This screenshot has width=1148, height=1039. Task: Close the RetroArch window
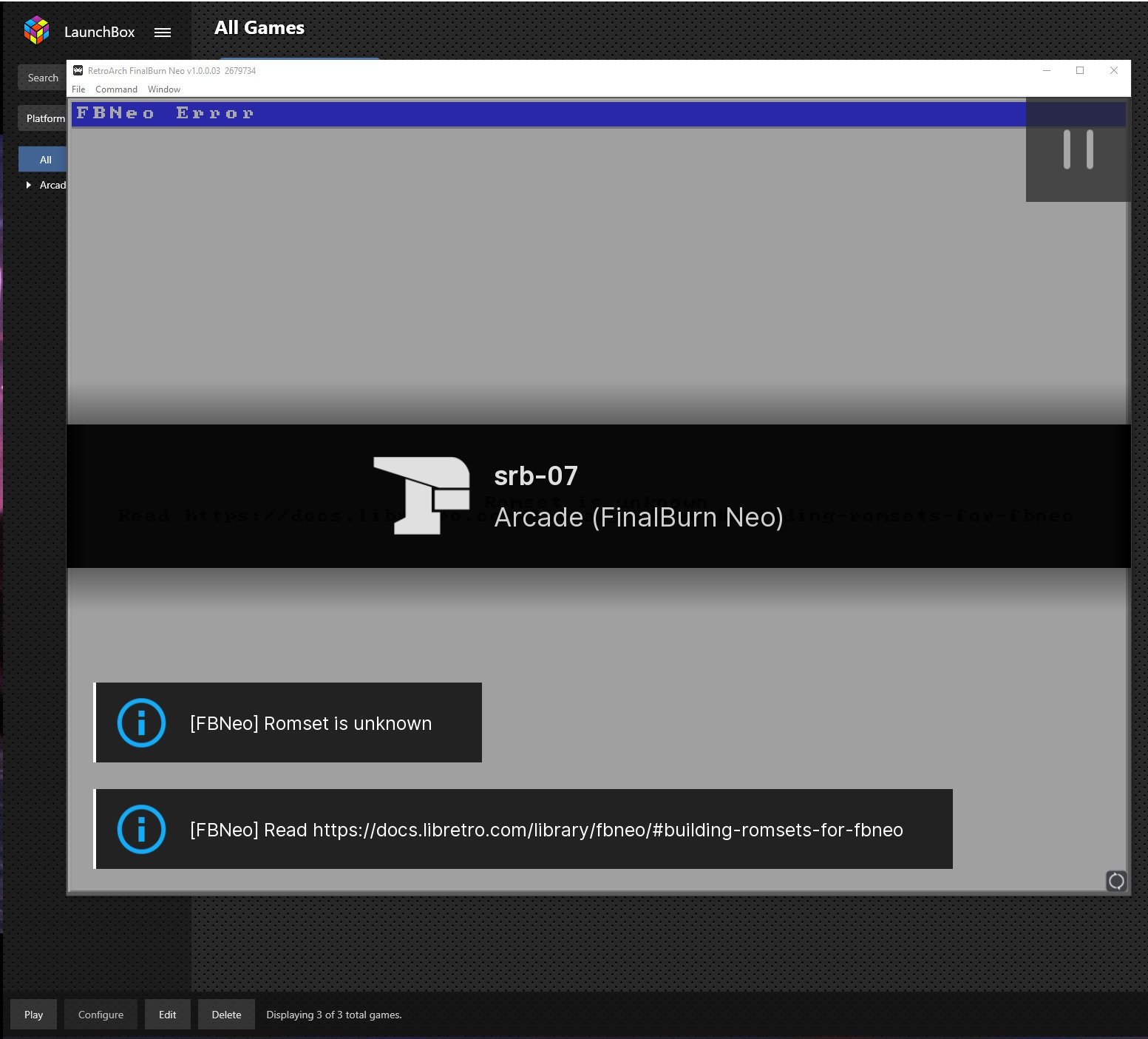(1114, 70)
